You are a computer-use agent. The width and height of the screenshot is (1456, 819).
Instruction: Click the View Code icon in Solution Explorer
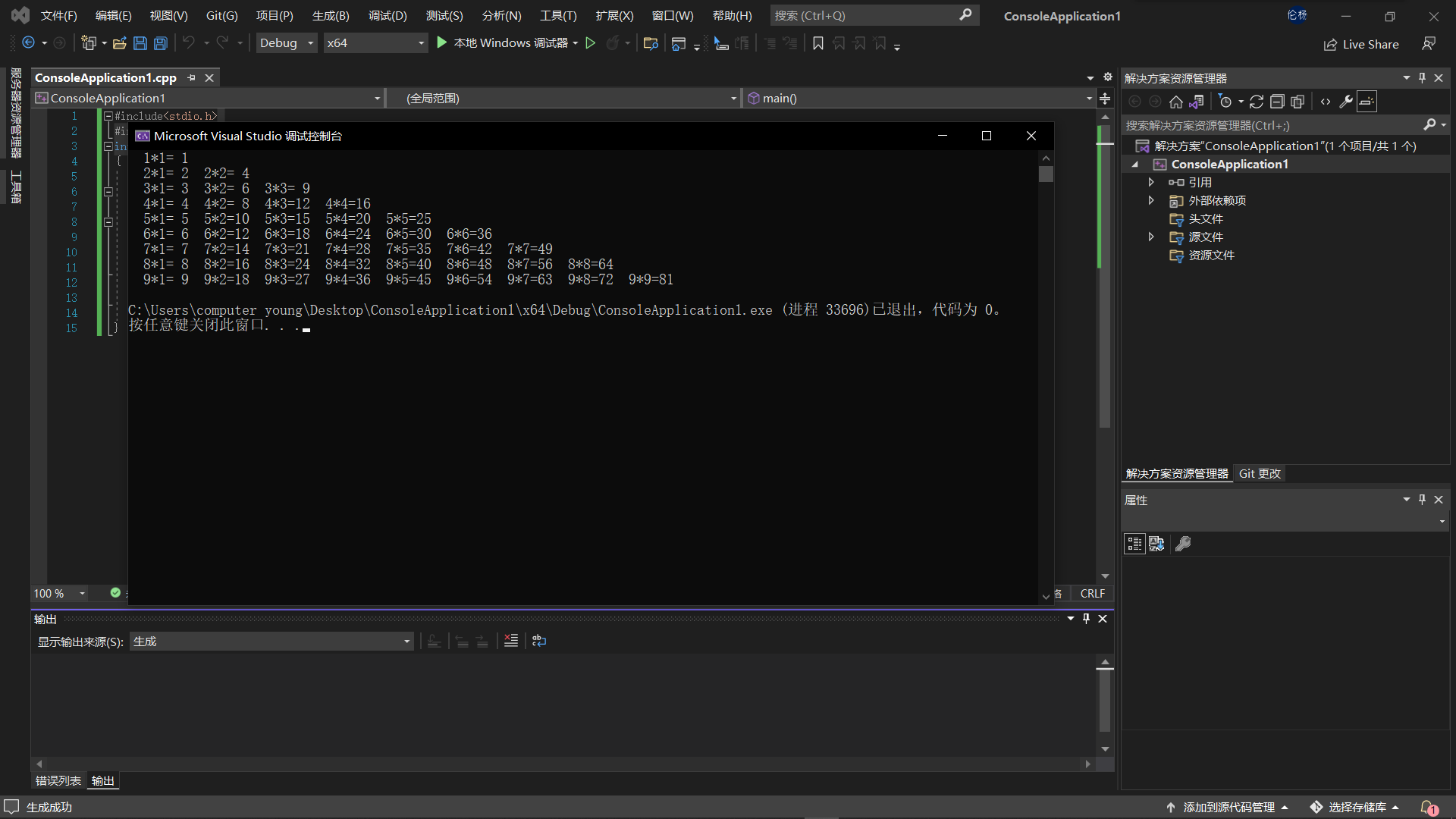click(x=1326, y=102)
